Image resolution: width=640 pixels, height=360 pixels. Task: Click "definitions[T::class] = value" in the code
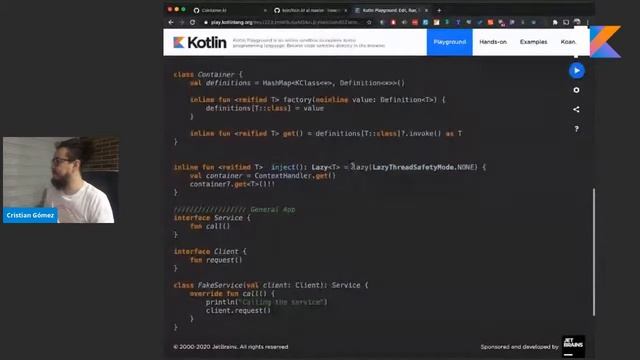point(264,108)
